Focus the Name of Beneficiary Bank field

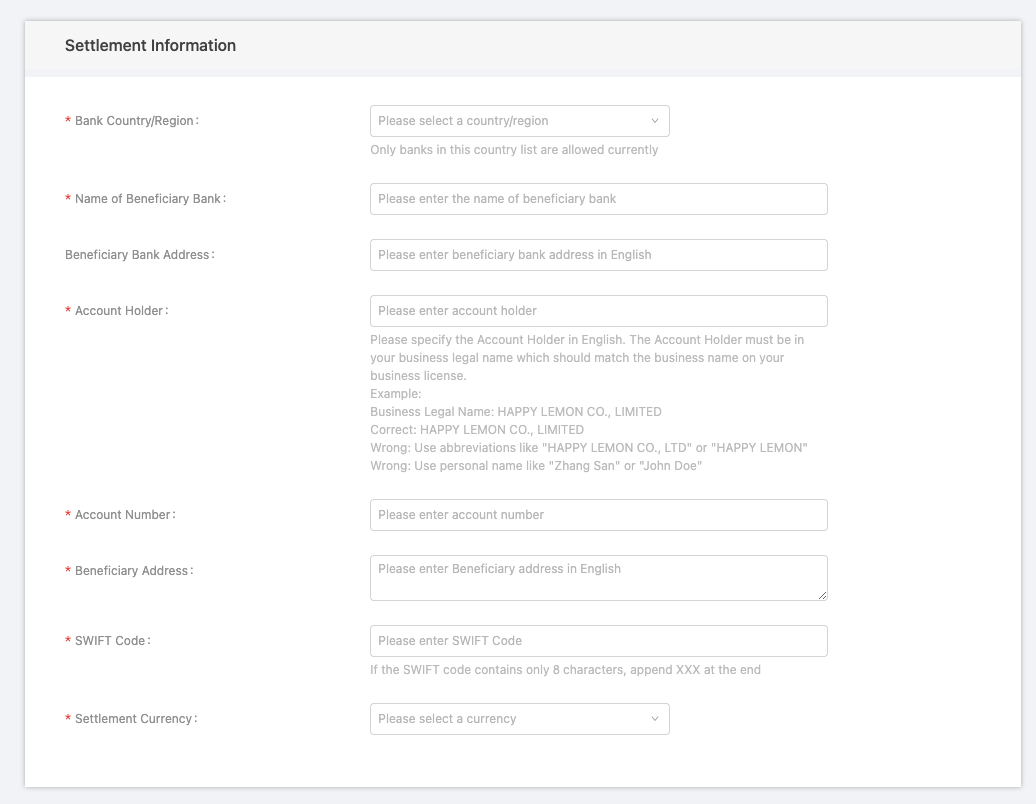pyautogui.click(x=598, y=199)
